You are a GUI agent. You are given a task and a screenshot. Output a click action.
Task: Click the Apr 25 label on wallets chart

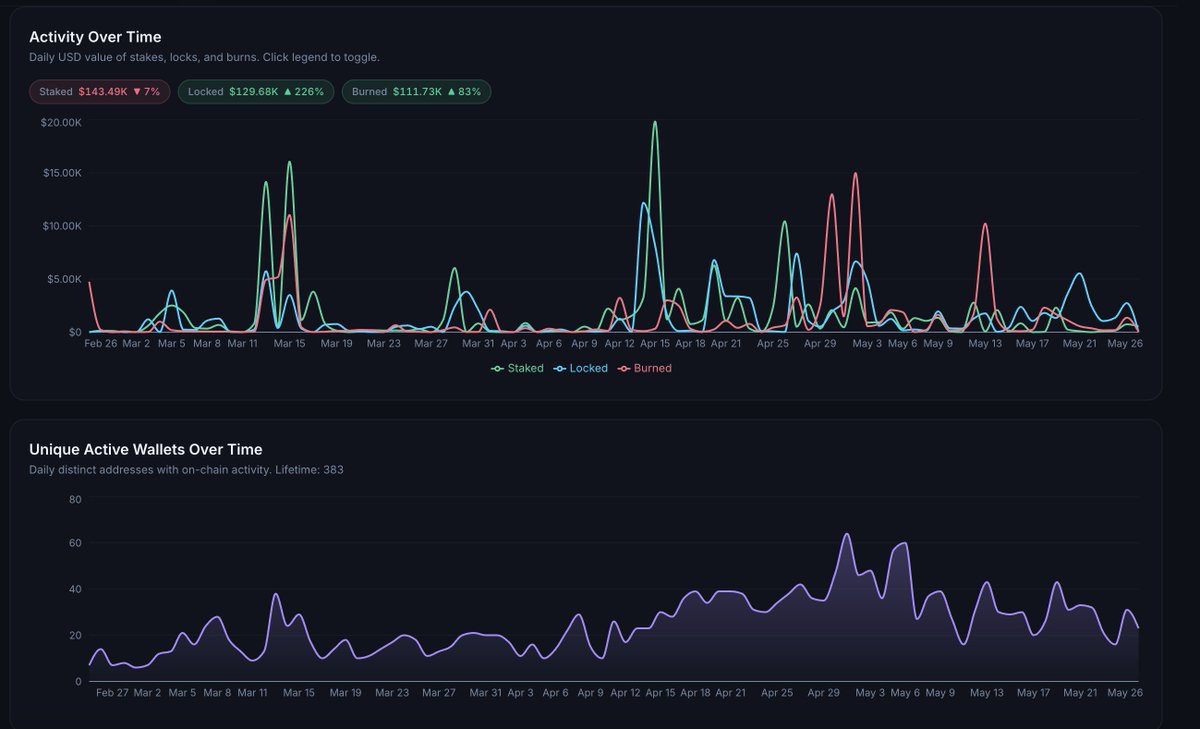(x=776, y=692)
